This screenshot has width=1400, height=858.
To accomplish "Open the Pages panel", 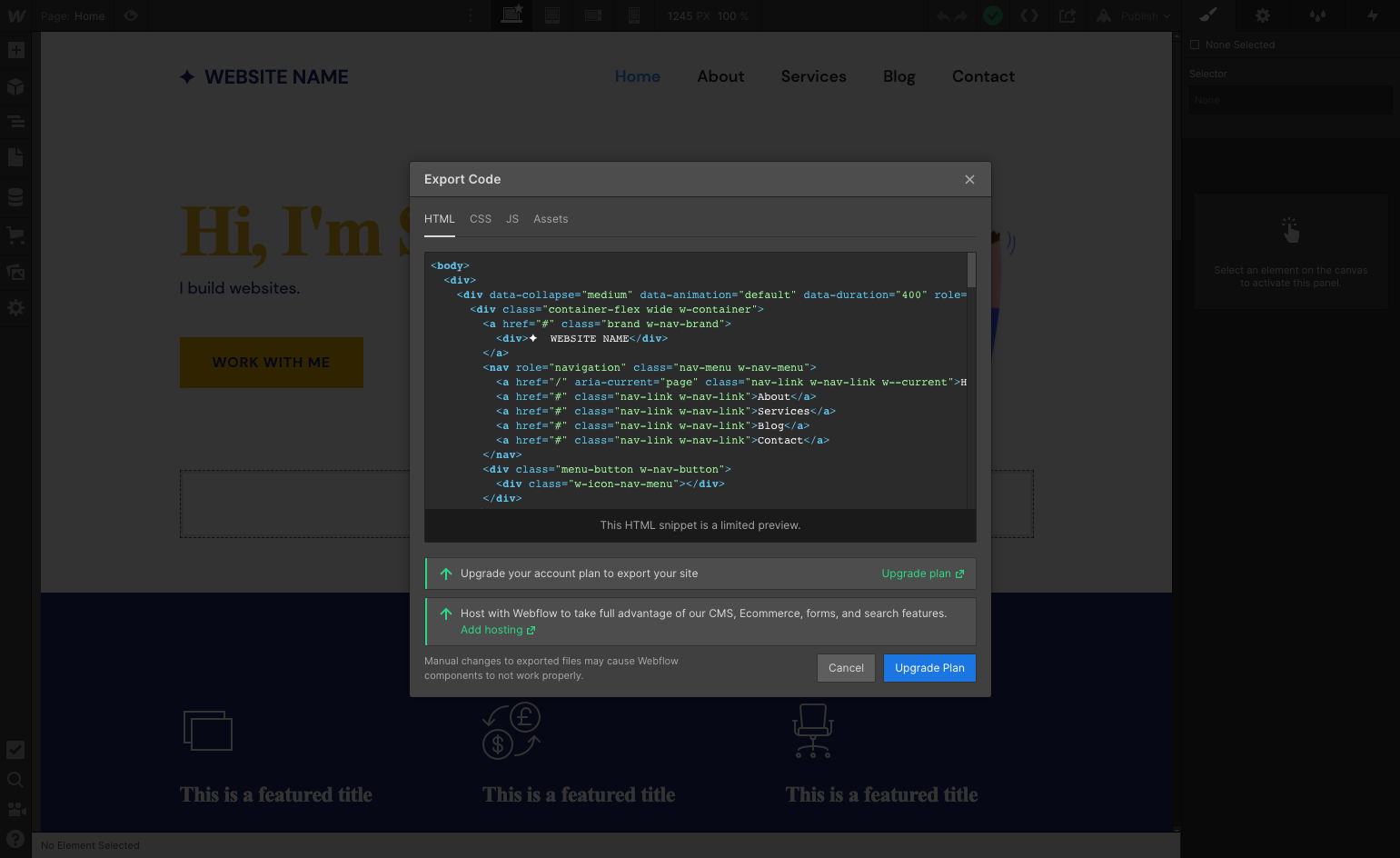I will [x=15, y=157].
